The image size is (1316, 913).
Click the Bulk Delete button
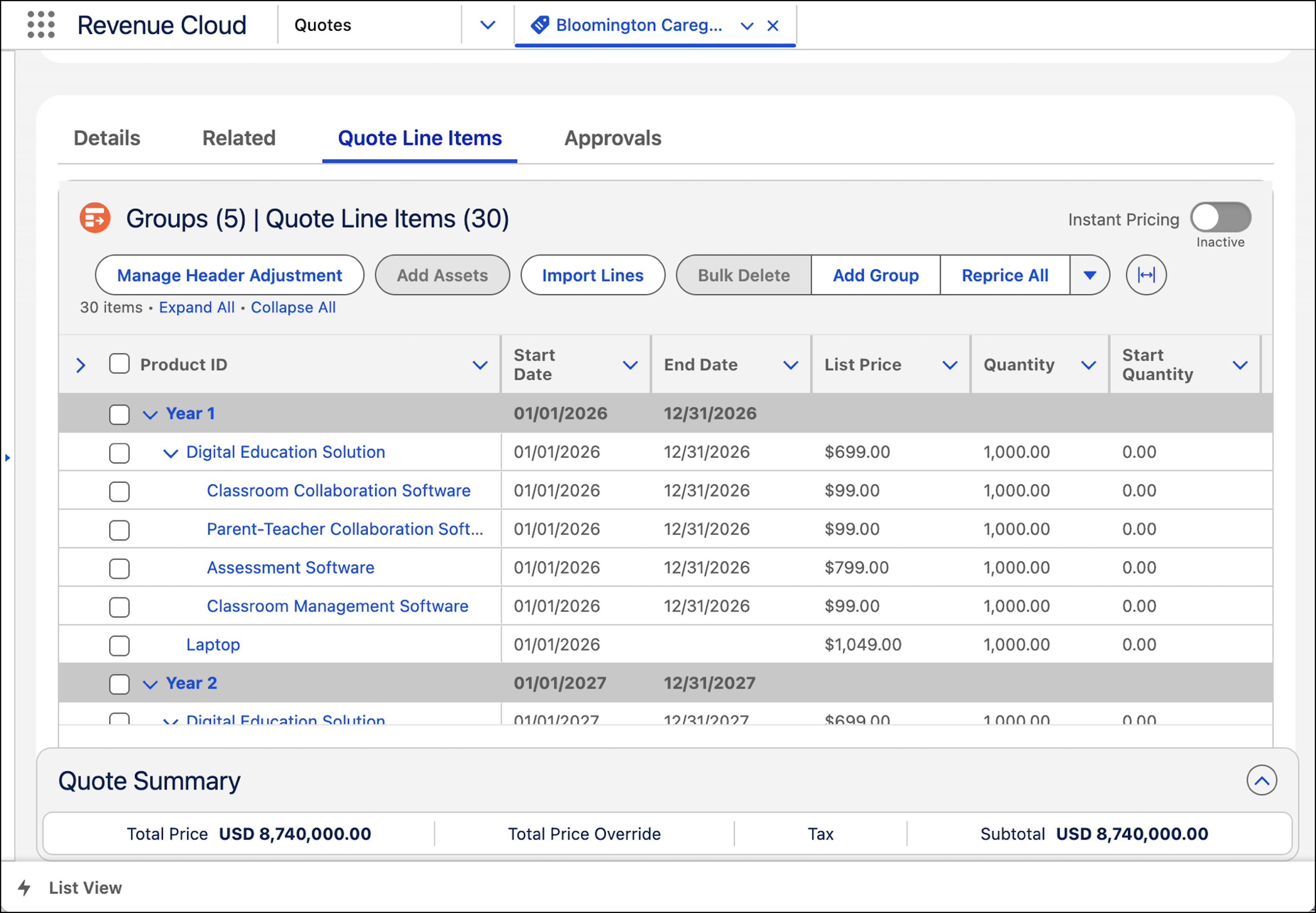744,275
